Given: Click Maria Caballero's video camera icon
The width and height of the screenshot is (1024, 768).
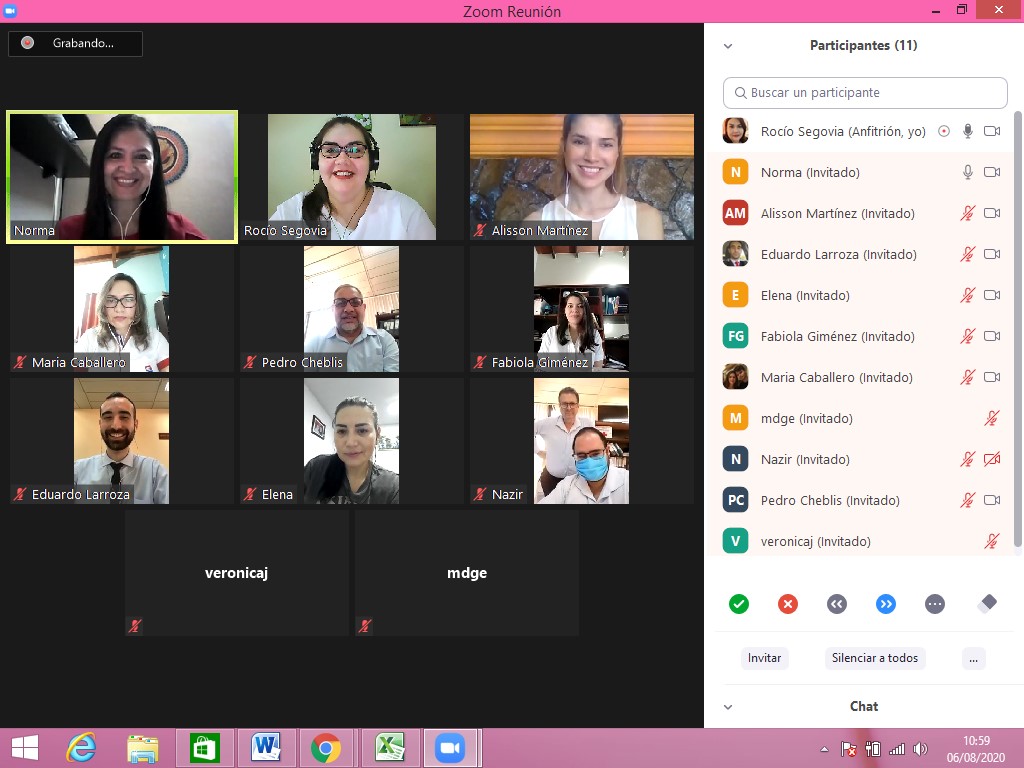Looking at the screenshot, I should pyautogui.click(x=992, y=377).
